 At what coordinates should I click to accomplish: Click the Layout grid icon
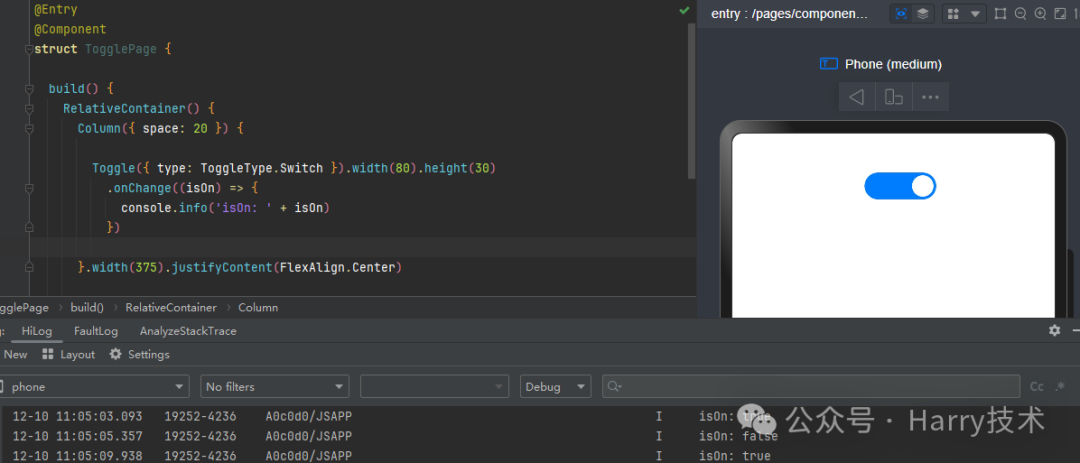pyautogui.click(x=48, y=354)
